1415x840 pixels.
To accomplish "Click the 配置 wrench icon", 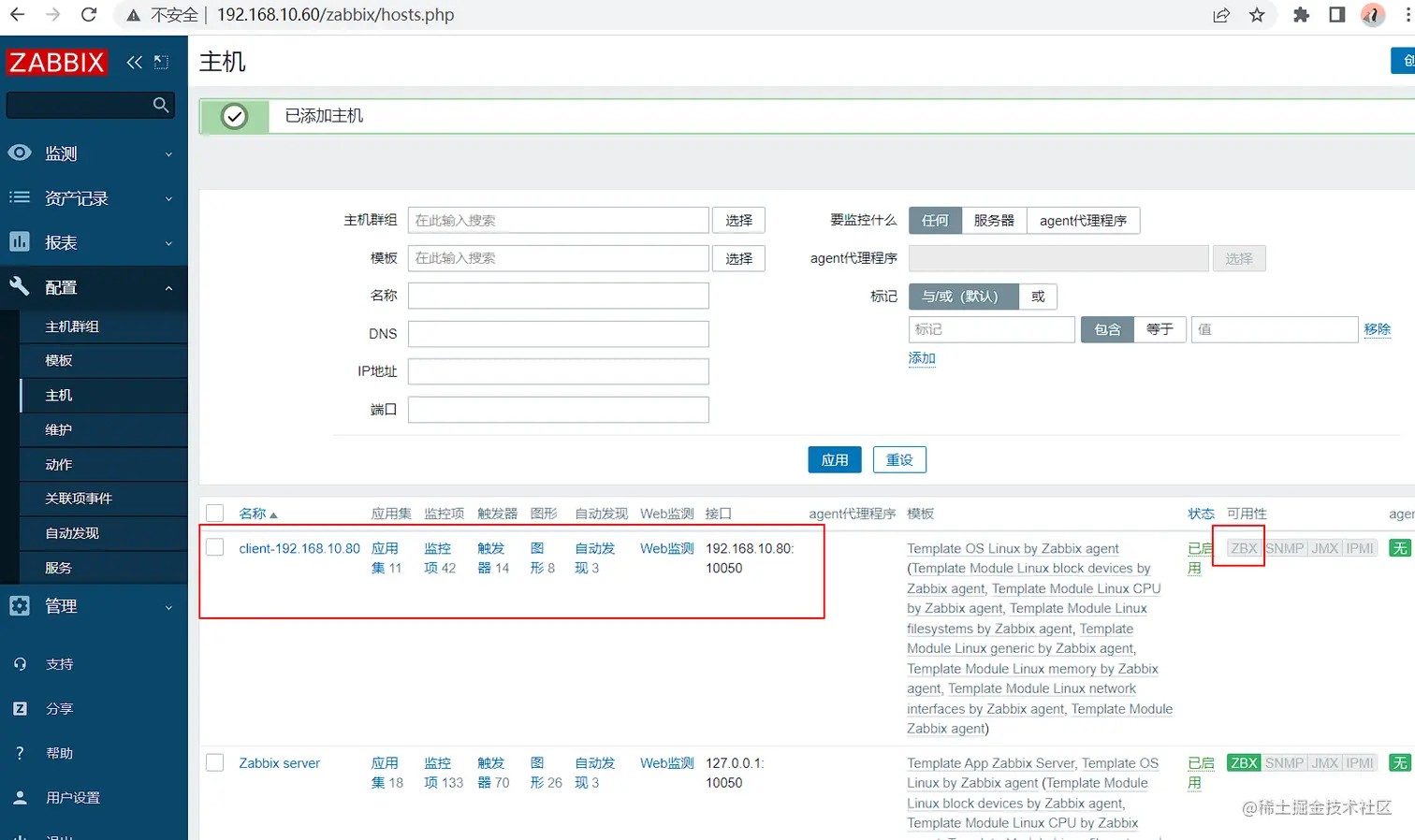I will click(20, 286).
